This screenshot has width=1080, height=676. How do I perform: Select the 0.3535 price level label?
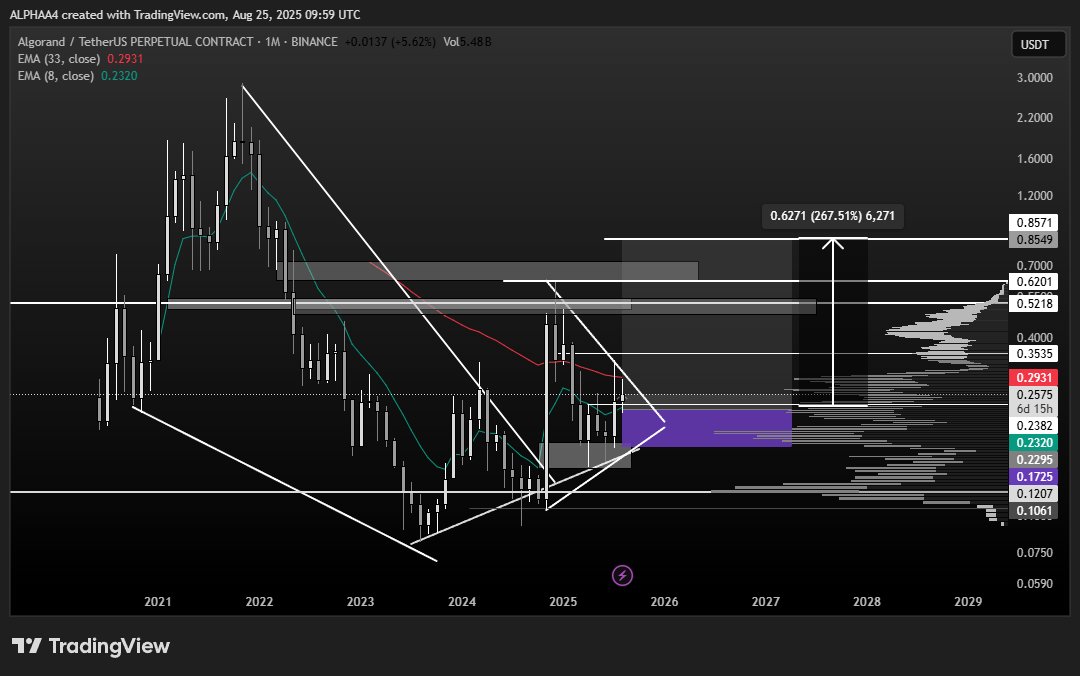[x=1033, y=354]
